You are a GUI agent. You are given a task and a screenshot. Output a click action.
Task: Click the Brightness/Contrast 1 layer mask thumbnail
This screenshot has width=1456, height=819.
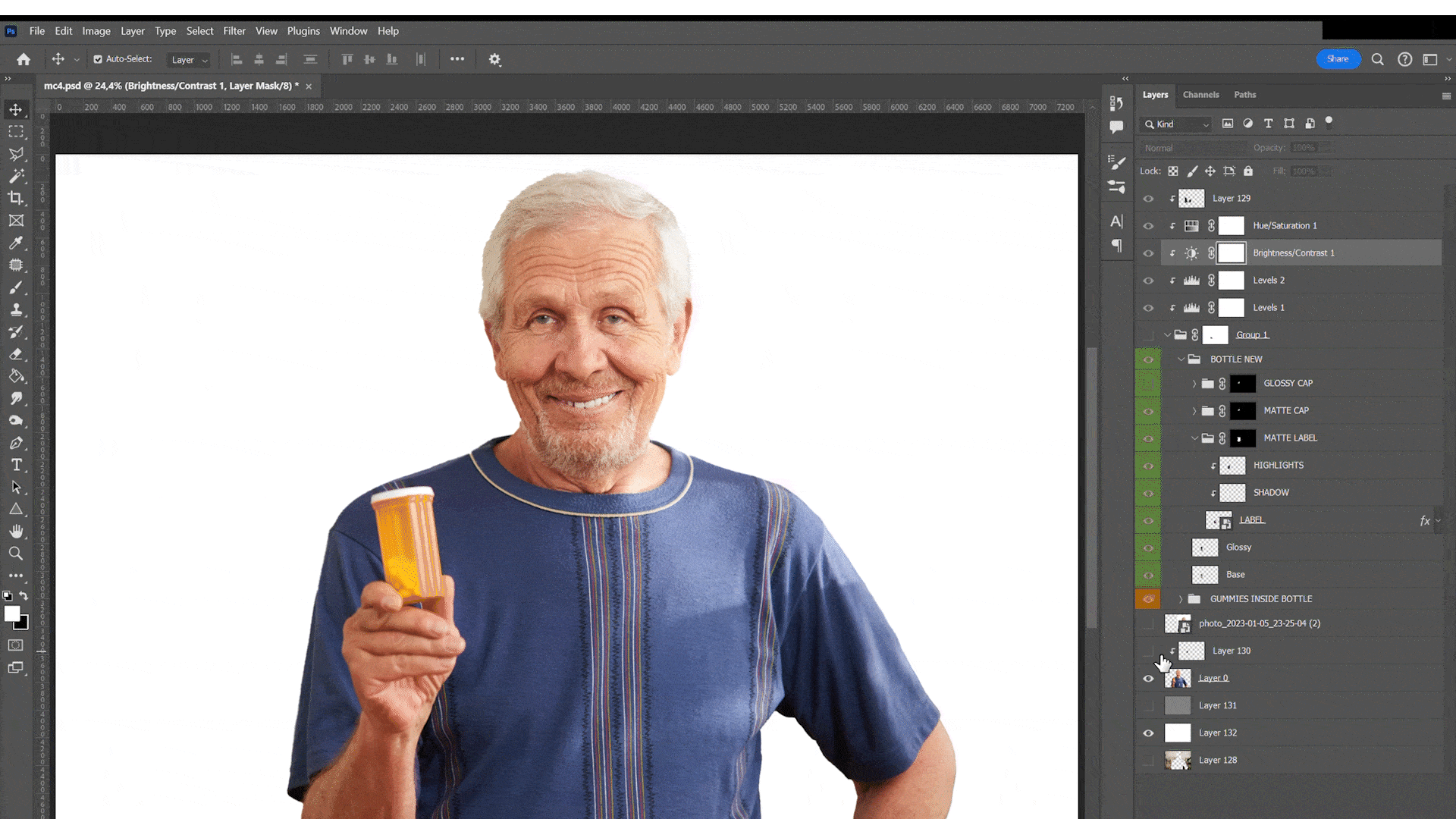[1231, 253]
